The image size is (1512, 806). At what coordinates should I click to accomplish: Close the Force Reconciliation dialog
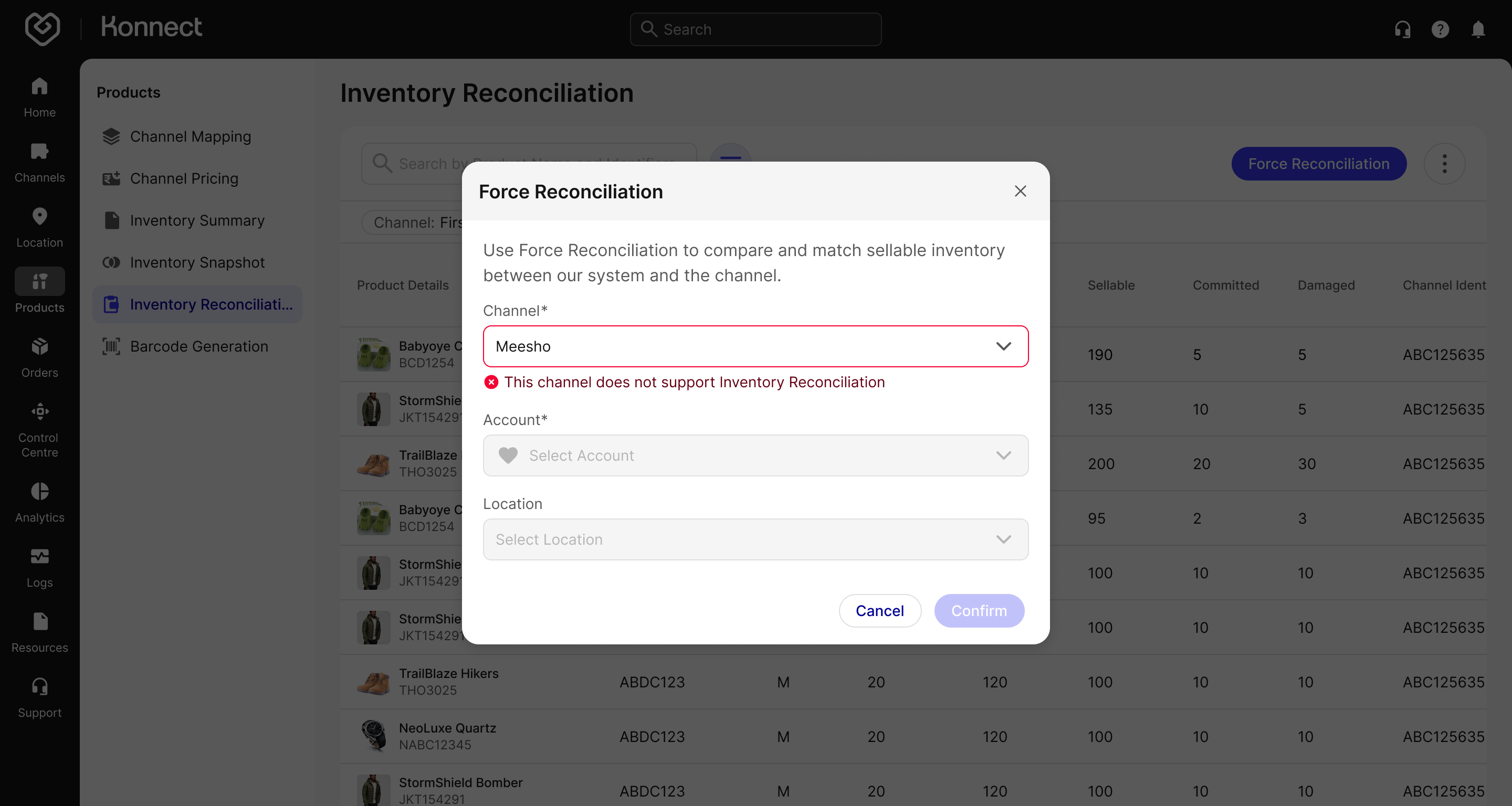pyautogui.click(x=1020, y=191)
